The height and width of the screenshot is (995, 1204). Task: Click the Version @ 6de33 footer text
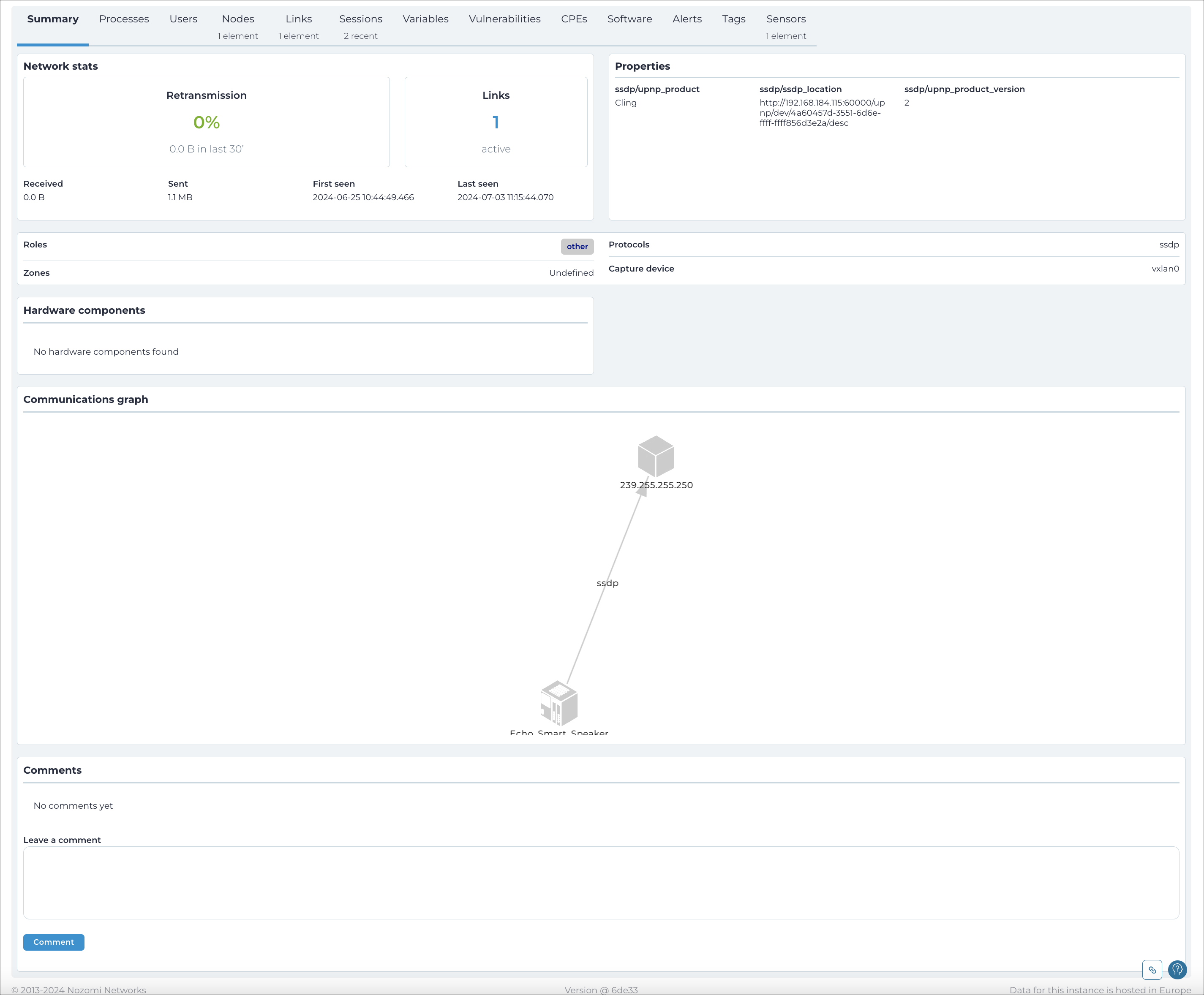coord(601,990)
